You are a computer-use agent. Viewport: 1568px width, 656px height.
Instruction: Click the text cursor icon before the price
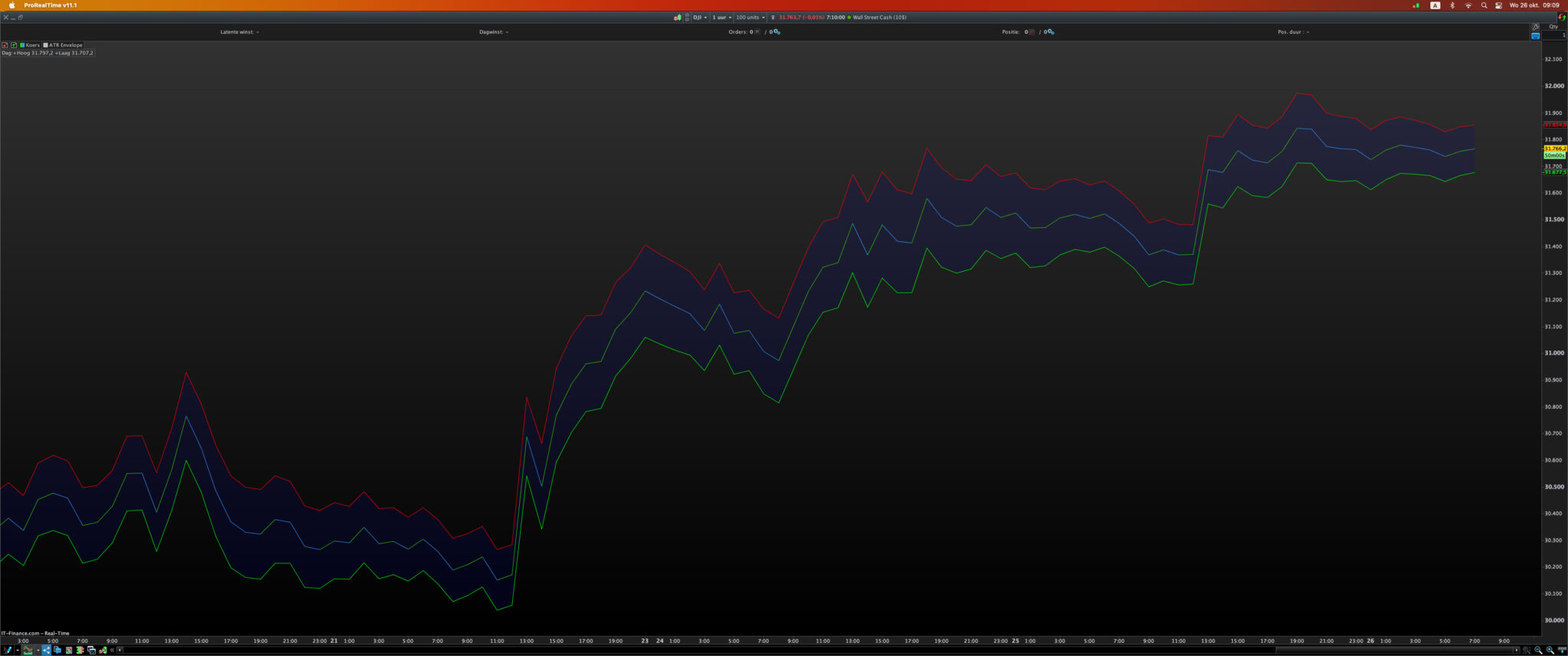[773, 17]
